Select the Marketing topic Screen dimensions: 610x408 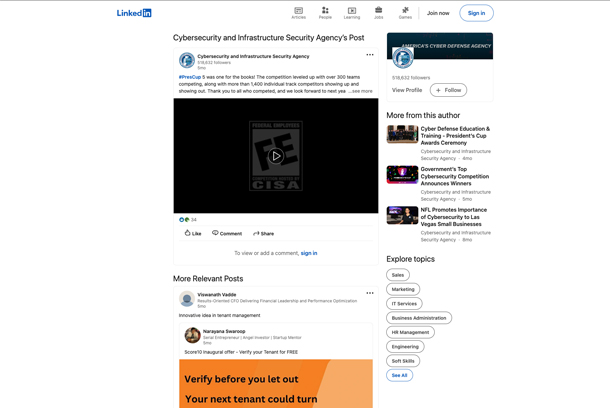pyautogui.click(x=403, y=289)
